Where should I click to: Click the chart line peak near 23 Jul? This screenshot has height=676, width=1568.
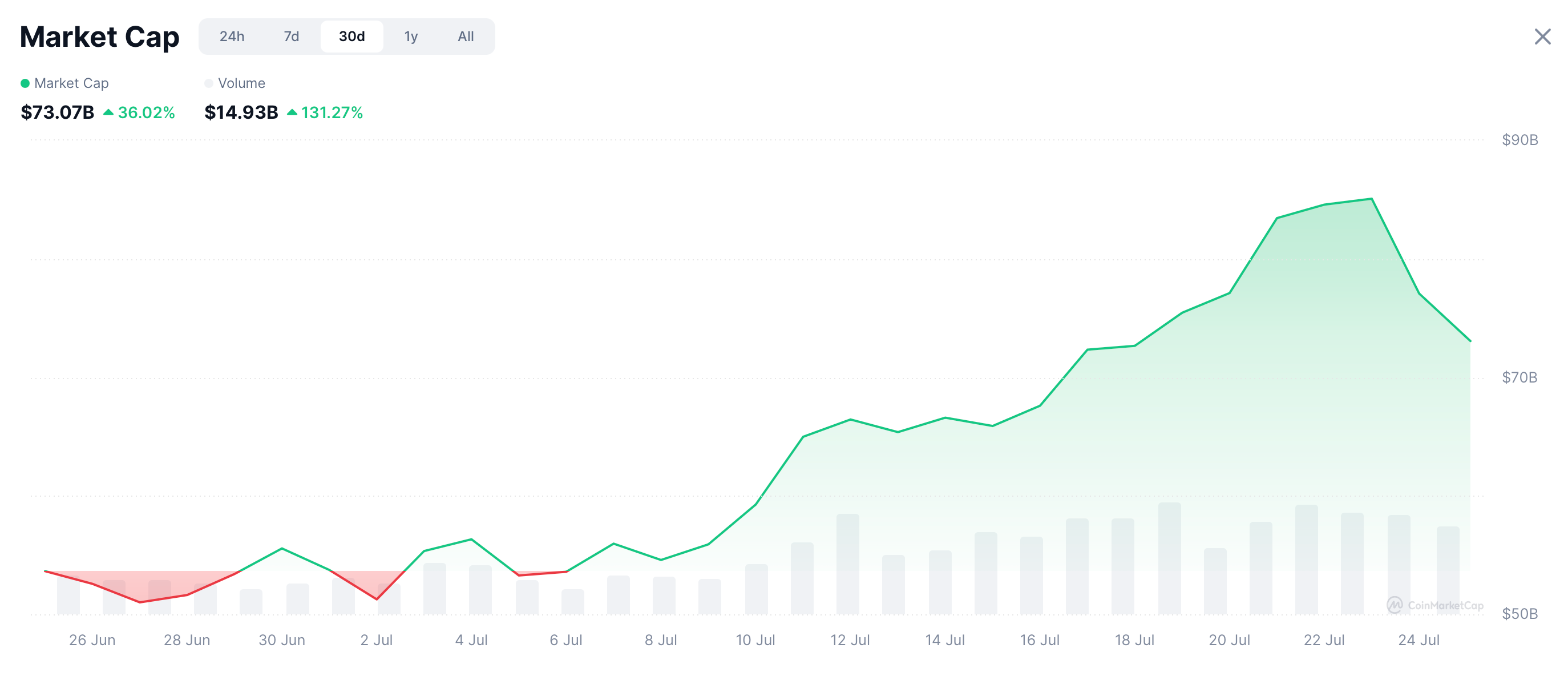(1371, 199)
